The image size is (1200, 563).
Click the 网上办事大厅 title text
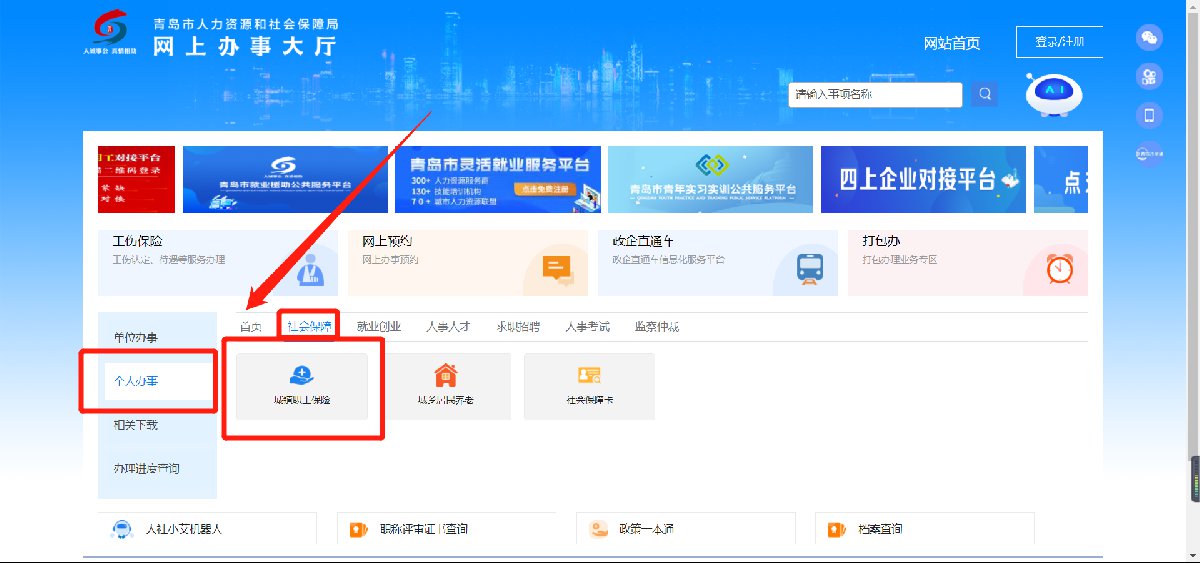pyautogui.click(x=245, y=46)
